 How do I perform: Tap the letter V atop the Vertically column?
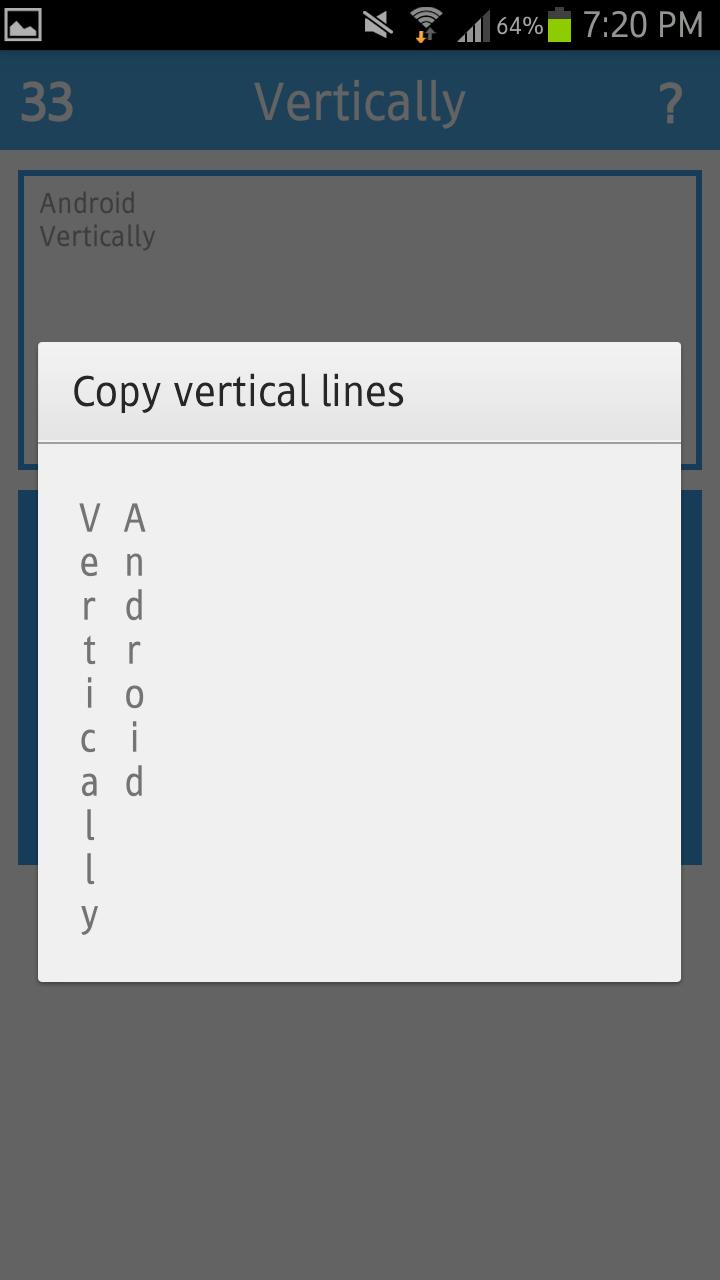tap(88, 518)
